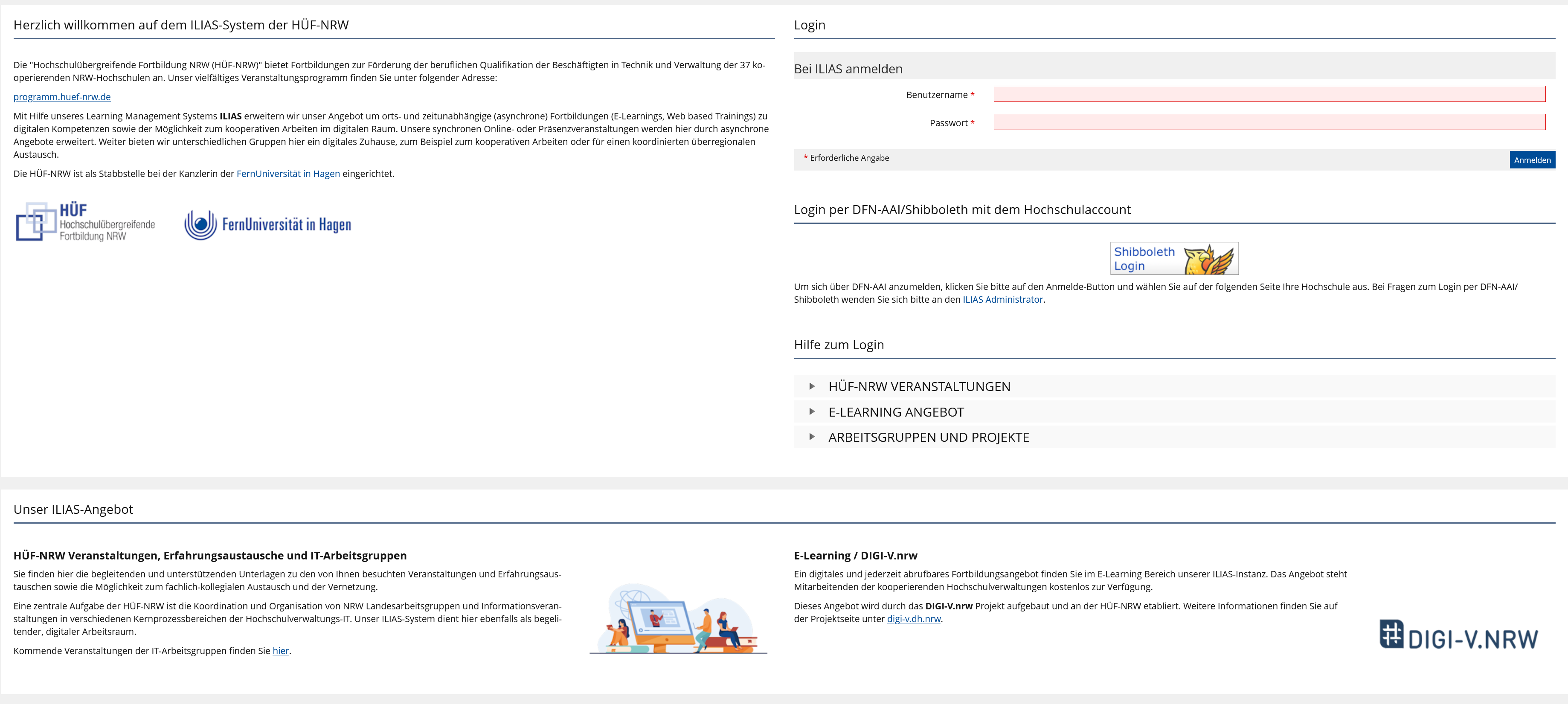Click the 'Erforderliche Angabe' note
The width and height of the screenshot is (1568, 704).
(x=846, y=158)
